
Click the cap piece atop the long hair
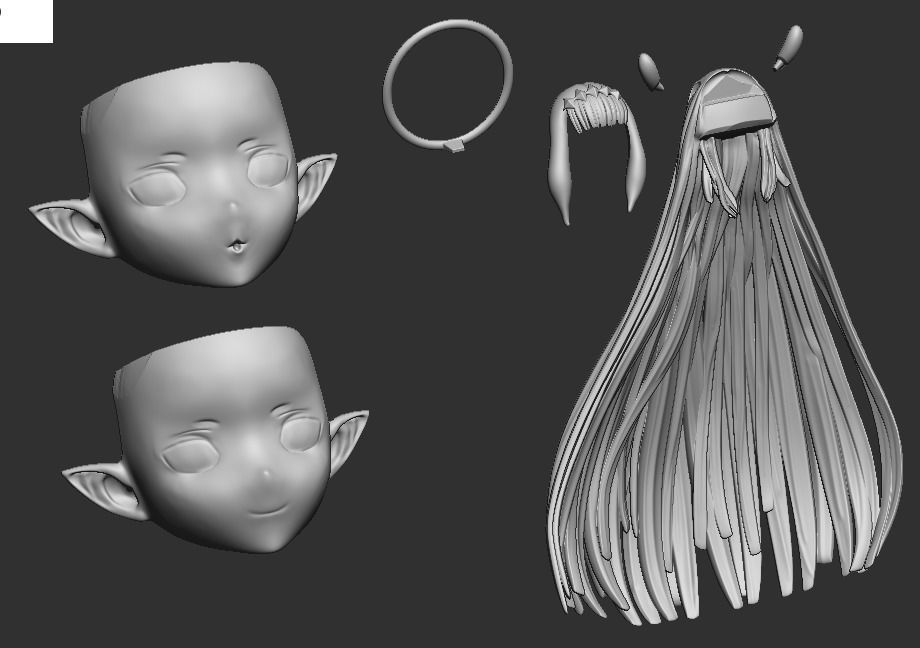point(736,104)
